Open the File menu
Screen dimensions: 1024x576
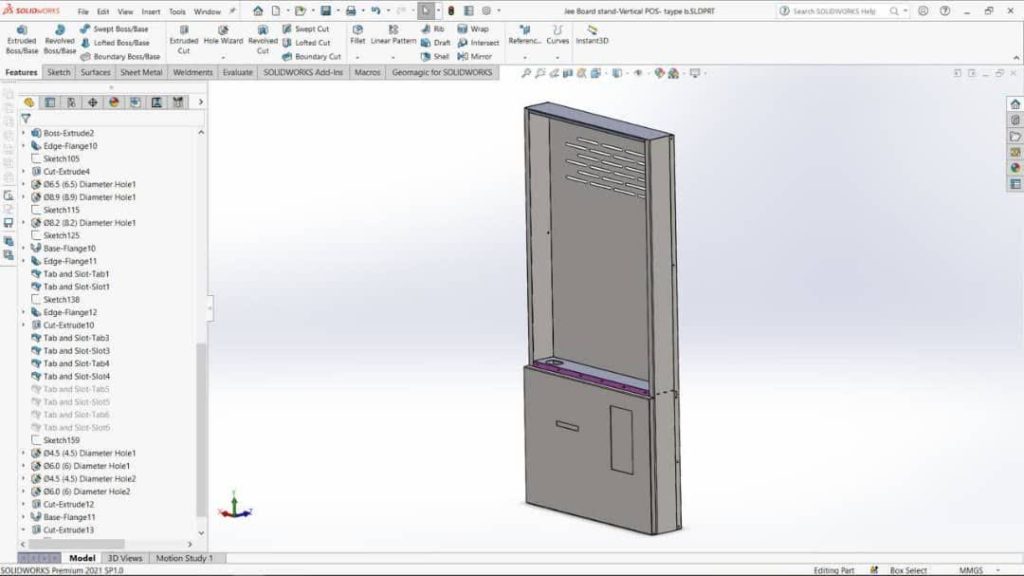pos(83,12)
